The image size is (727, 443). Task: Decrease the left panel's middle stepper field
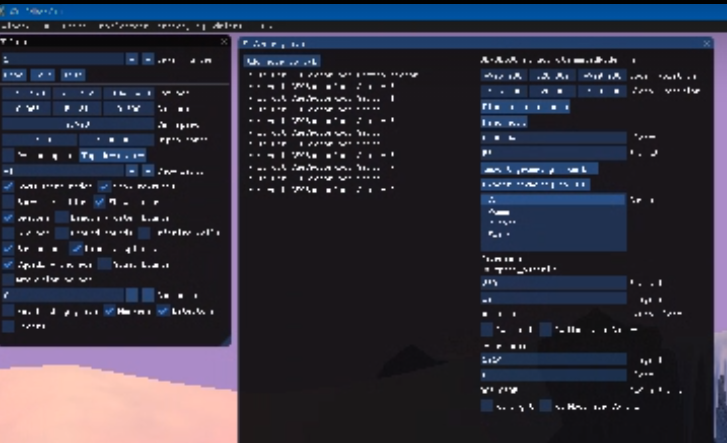(x=132, y=171)
